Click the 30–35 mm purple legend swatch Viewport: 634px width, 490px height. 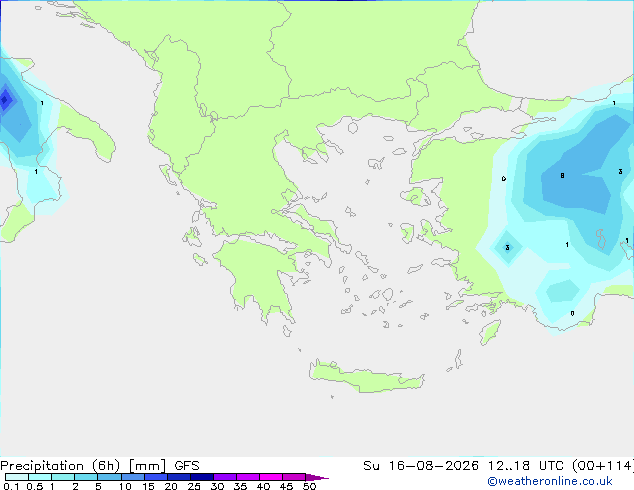click(x=225, y=477)
